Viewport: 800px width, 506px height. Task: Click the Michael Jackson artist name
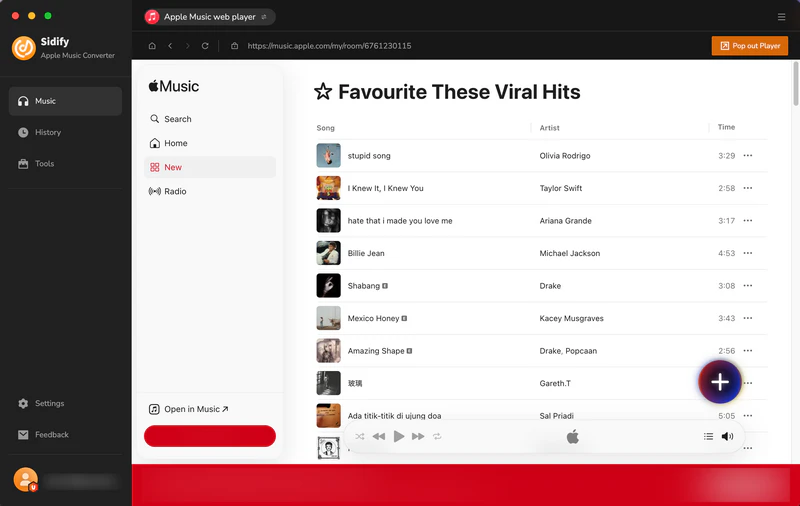tap(569, 253)
